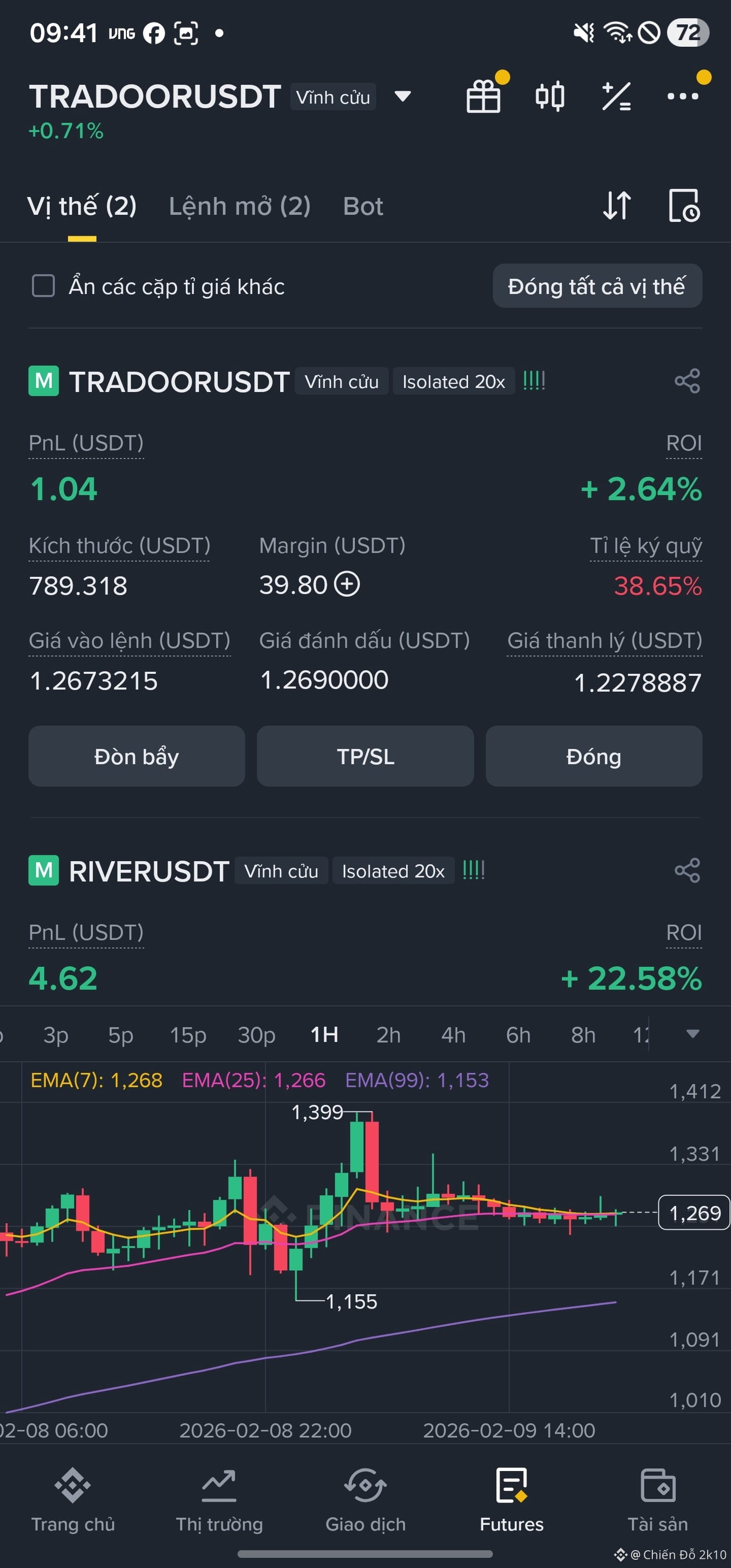The height and width of the screenshot is (1568, 731).
Task: Tap Đóng tất cả vị thế button
Action: coord(597,285)
